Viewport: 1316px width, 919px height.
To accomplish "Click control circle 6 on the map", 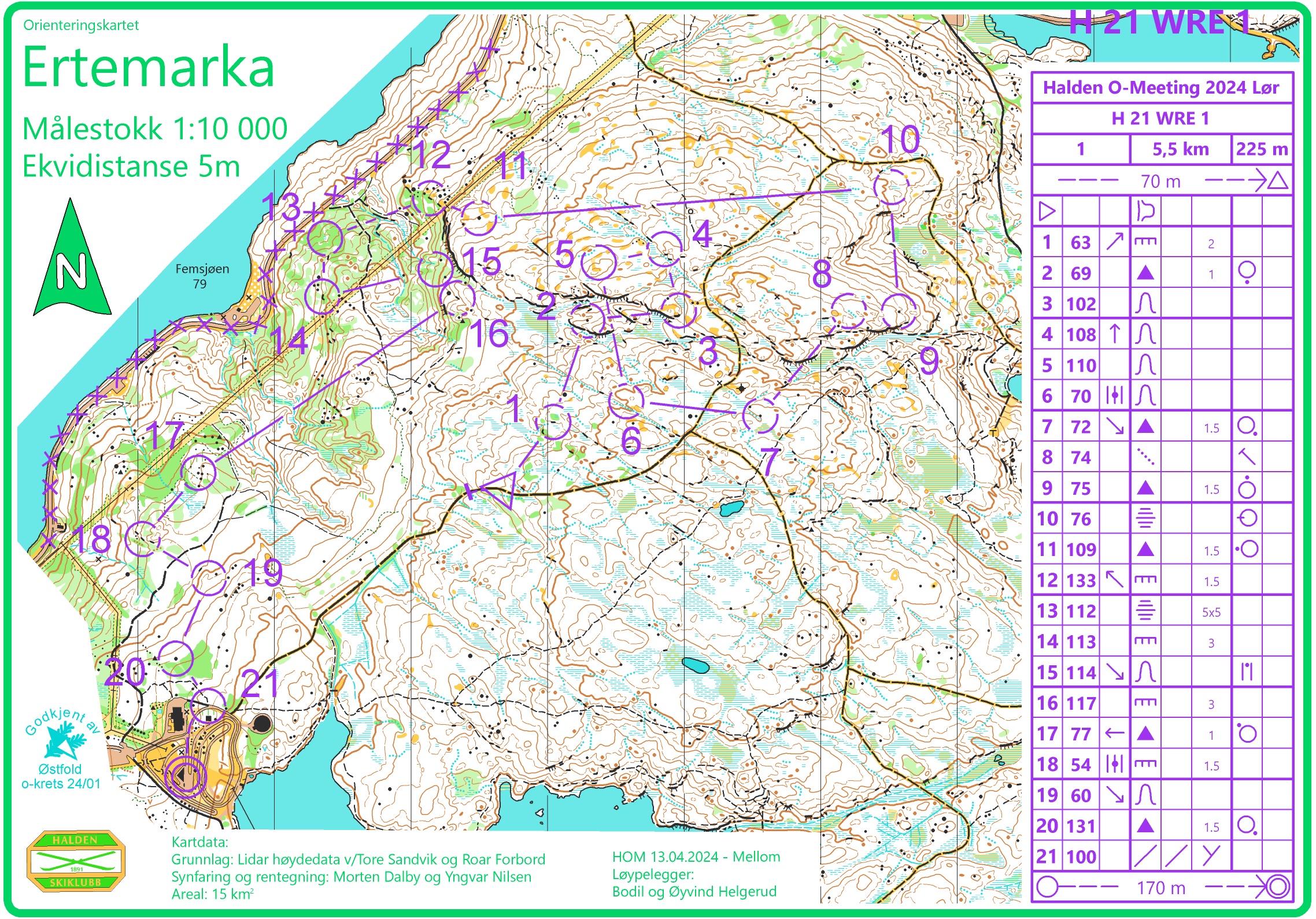I will (626, 401).
